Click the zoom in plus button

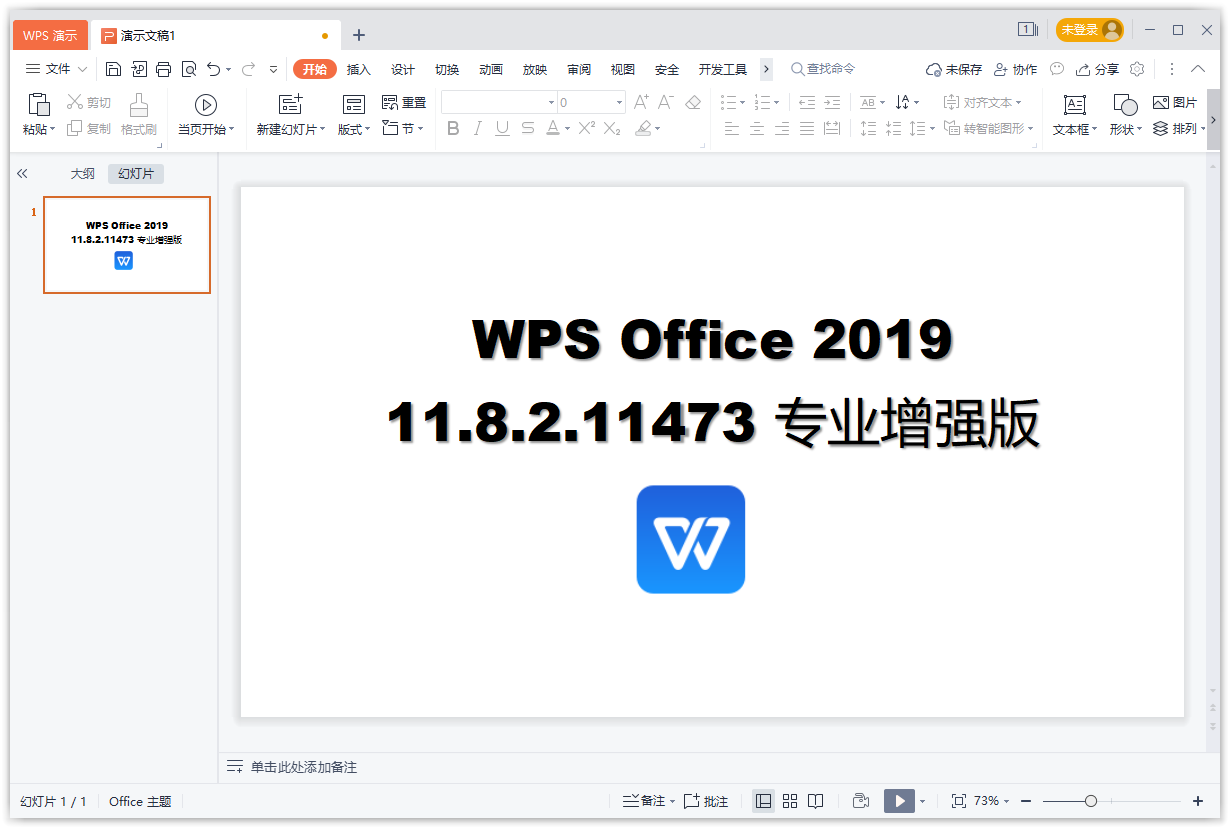[1198, 801]
